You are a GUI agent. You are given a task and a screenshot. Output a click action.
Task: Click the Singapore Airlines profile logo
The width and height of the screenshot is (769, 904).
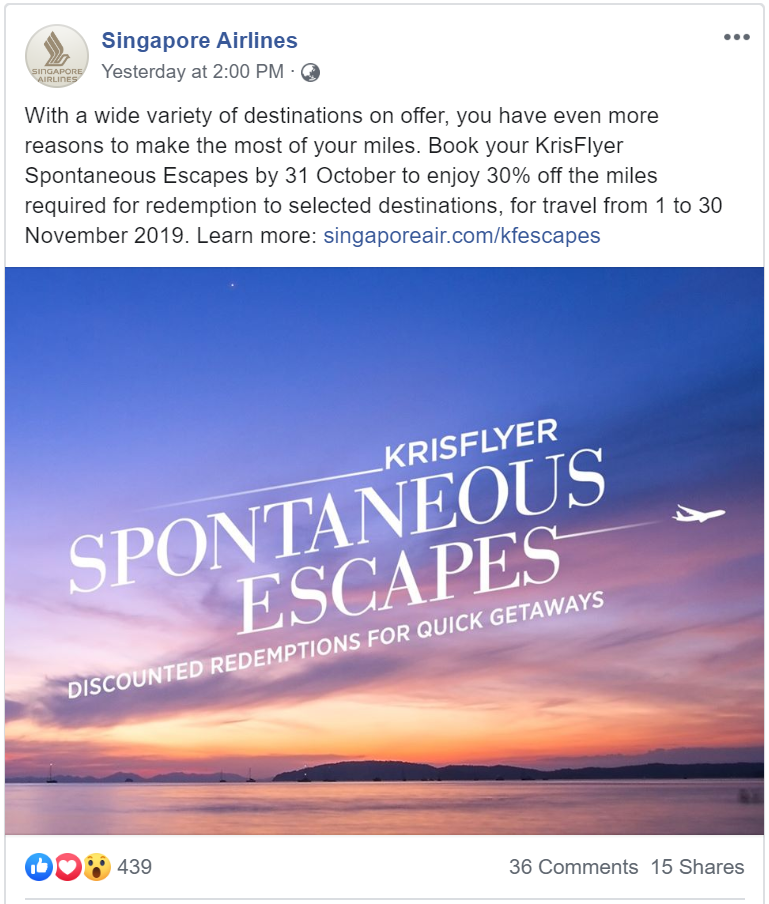(56, 56)
